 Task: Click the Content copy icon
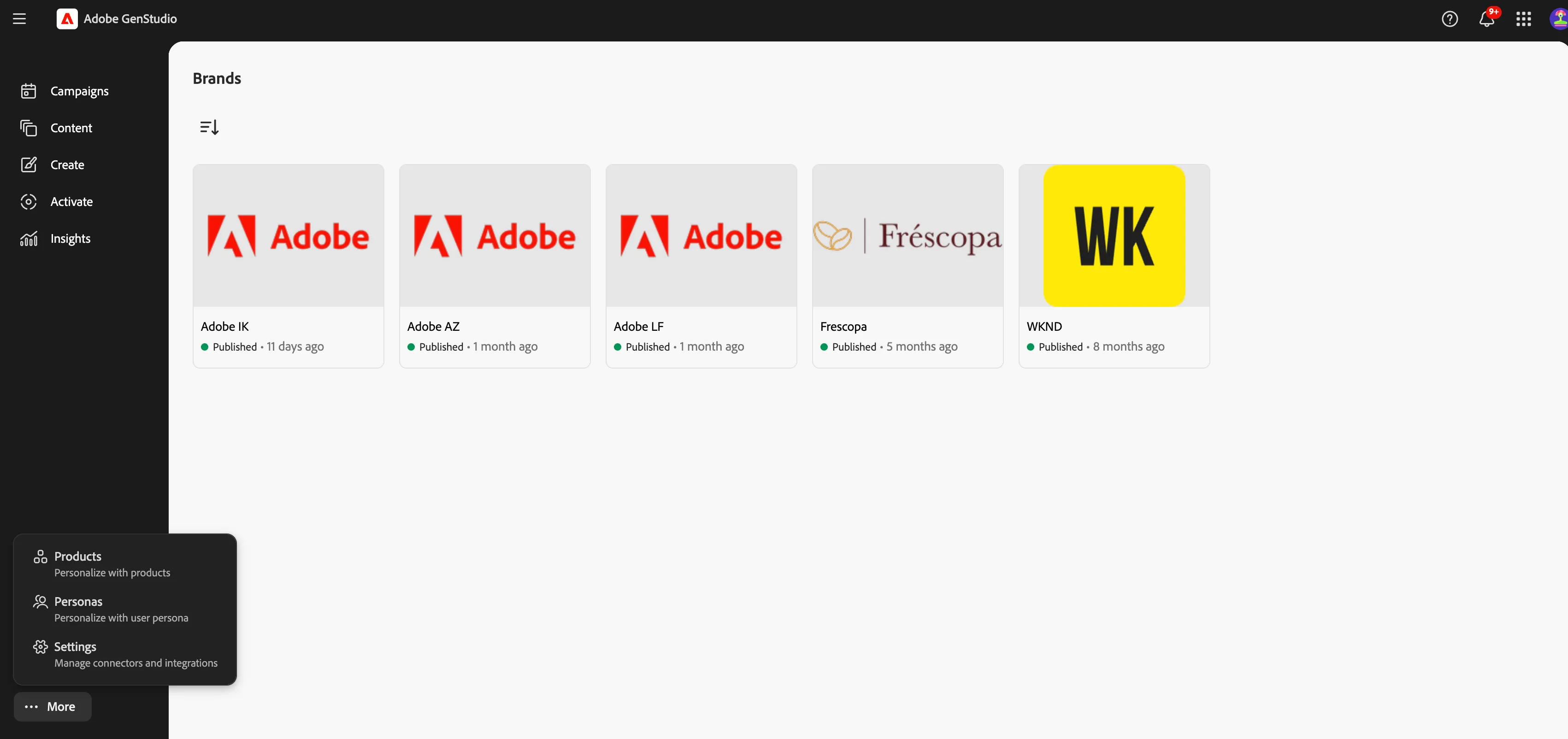[x=29, y=128]
